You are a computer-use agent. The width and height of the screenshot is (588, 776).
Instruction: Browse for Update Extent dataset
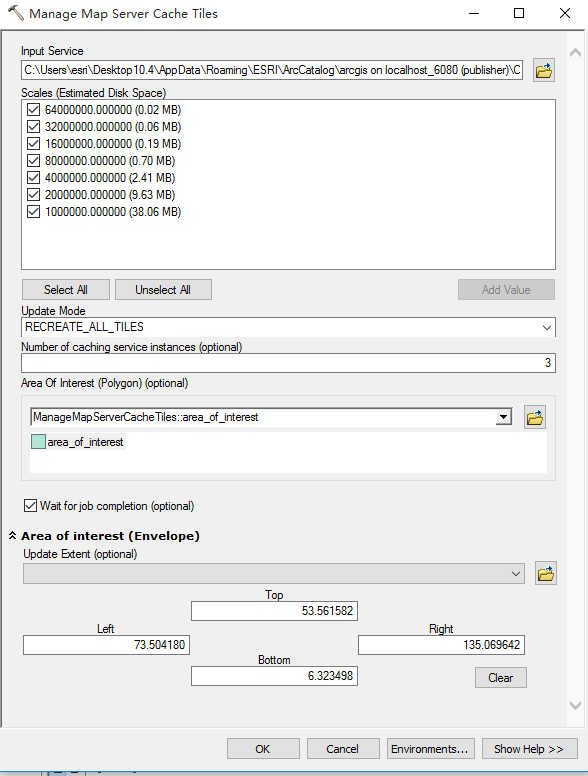(545, 574)
